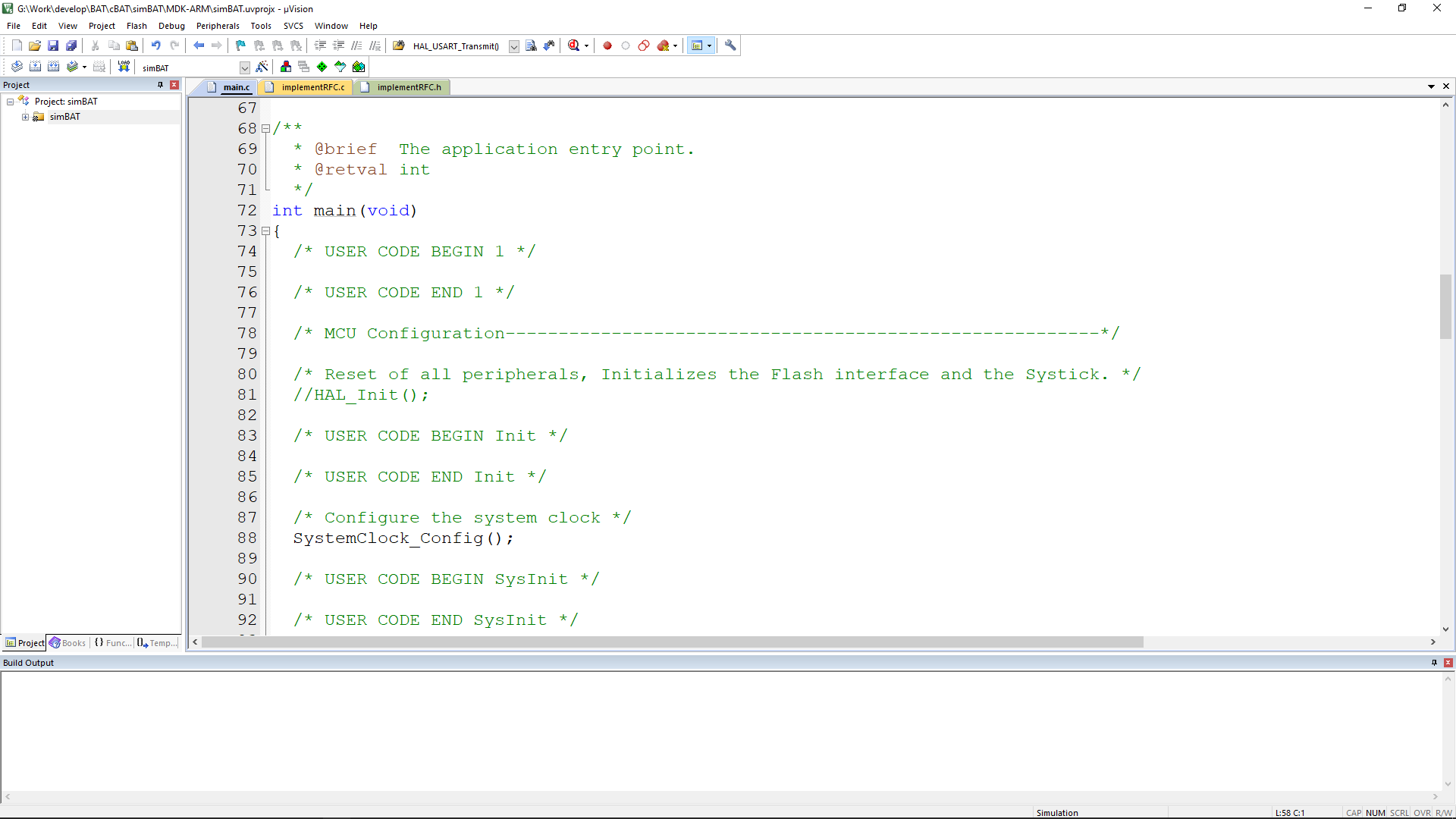Open the HAL_USART_Transmit search history dropdown
Viewport: 1456px width, 819px height.
click(514, 45)
